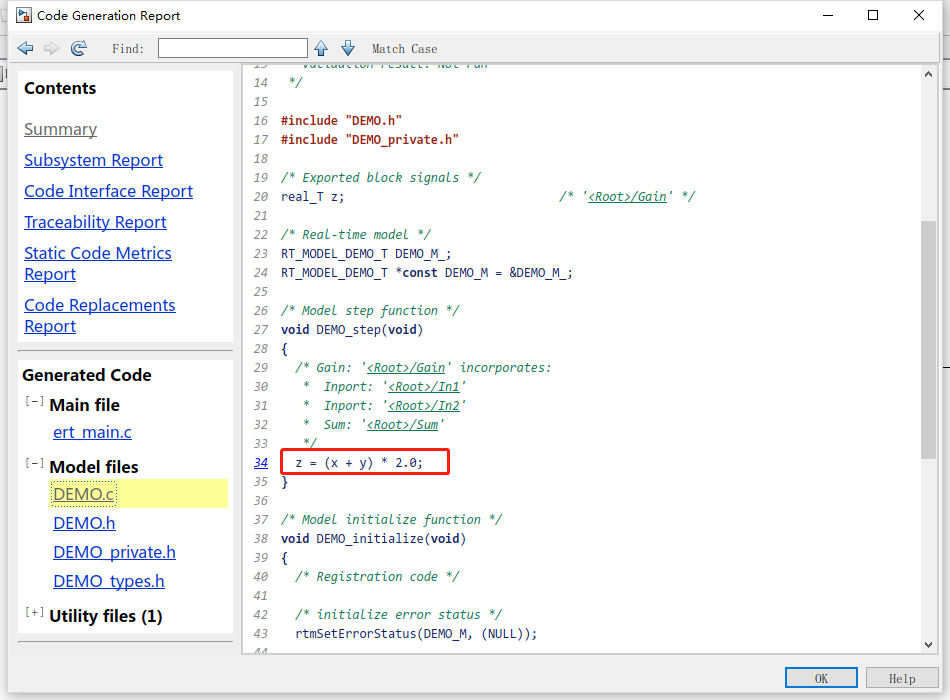Click the Refresh report icon
Image resolution: width=950 pixels, height=700 pixels.
79,48
